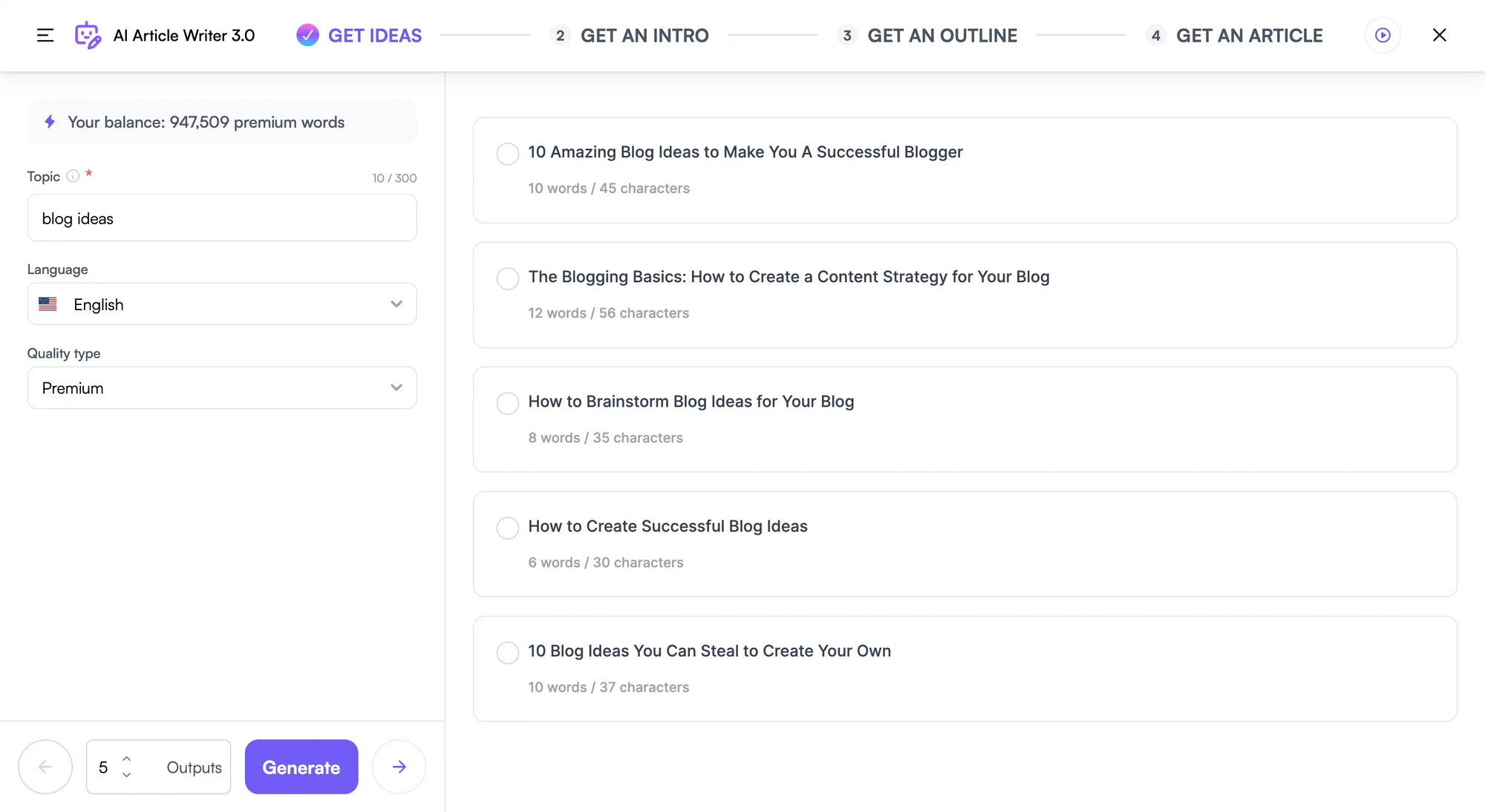The height and width of the screenshot is (812, 1485).
Task: Decrease outputs count with down arrow
Action: click(x=126, y=775)
